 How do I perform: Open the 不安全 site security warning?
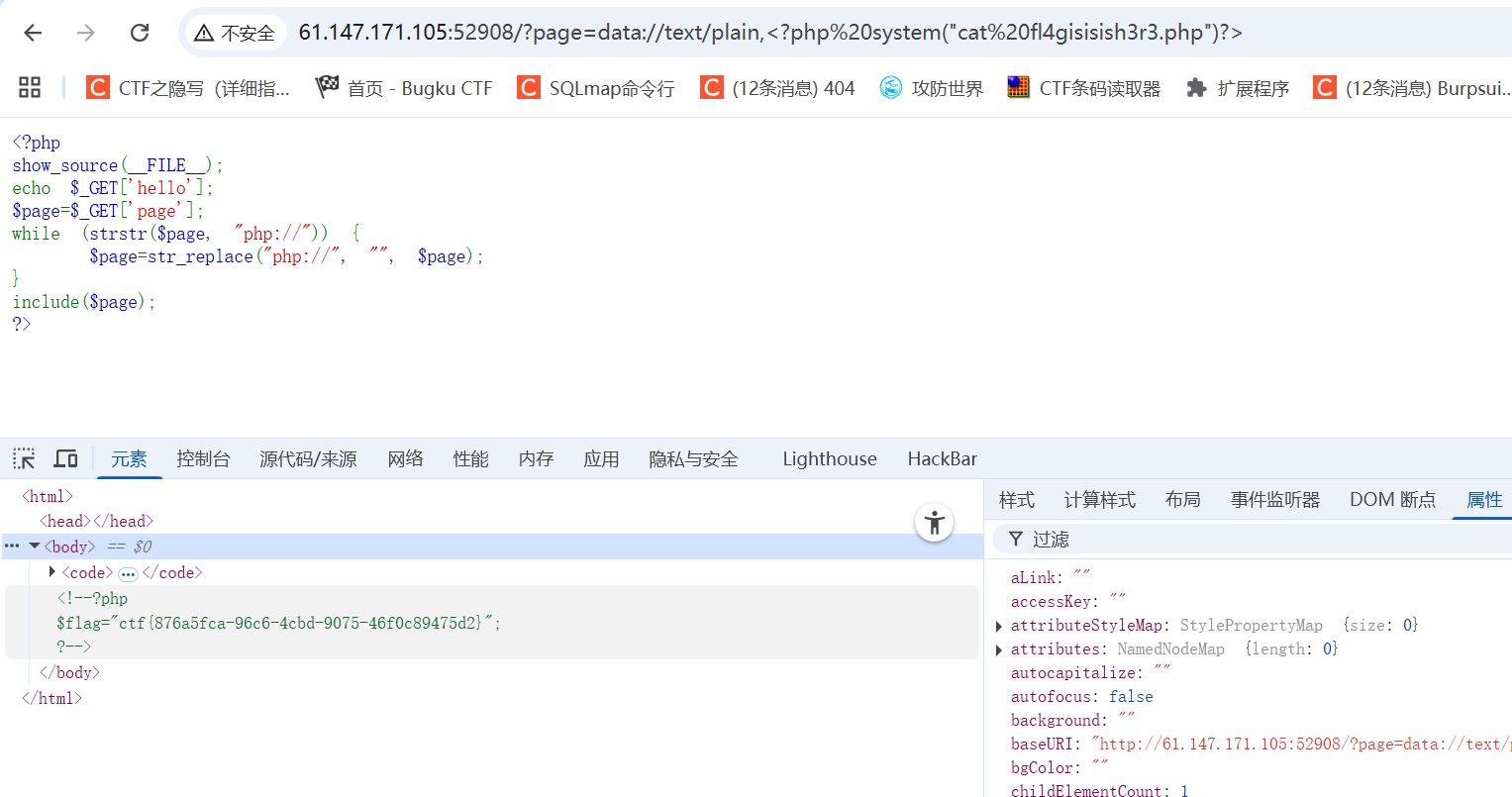235,33
